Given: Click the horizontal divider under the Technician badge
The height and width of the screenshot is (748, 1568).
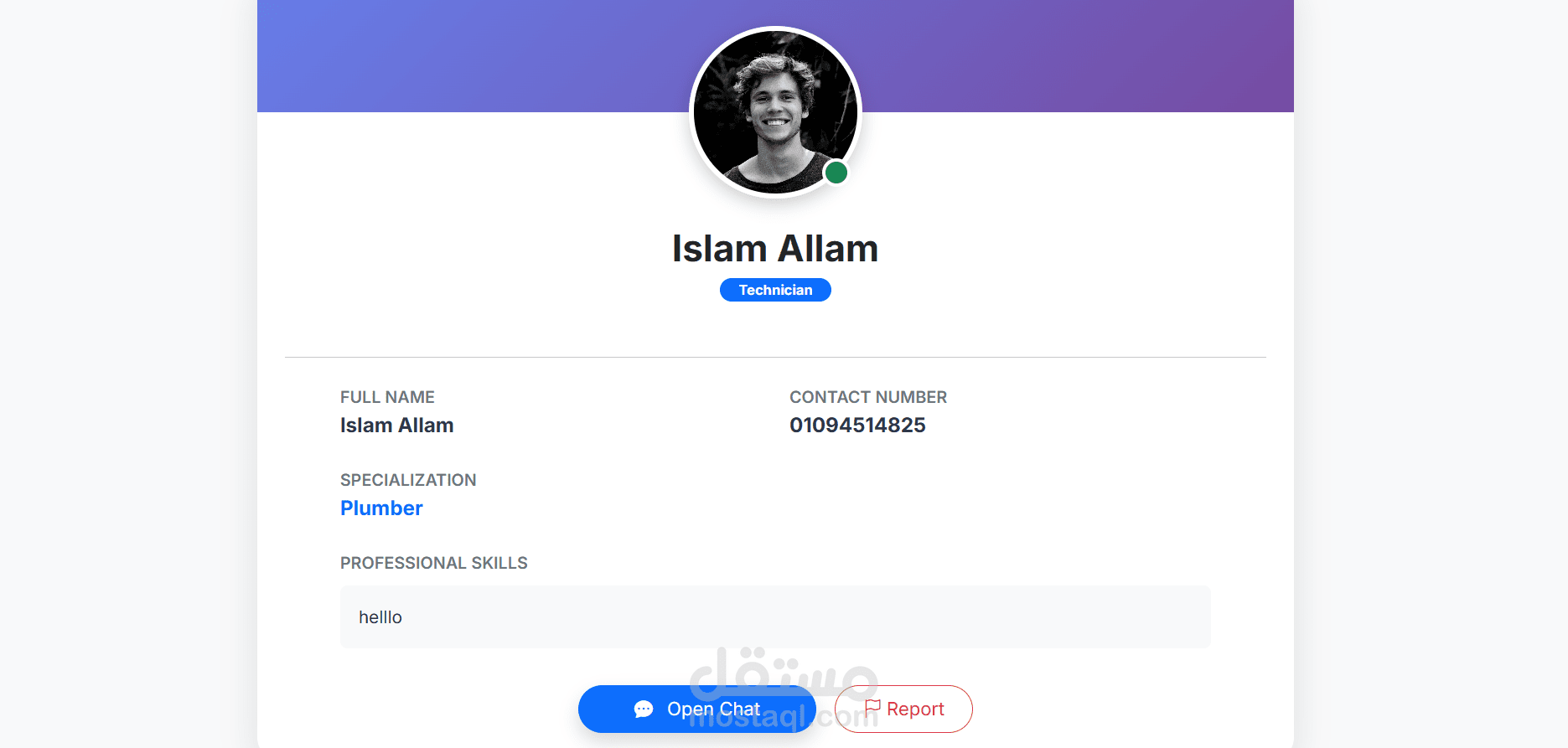Looking at the screenshot, I should 775,358.
